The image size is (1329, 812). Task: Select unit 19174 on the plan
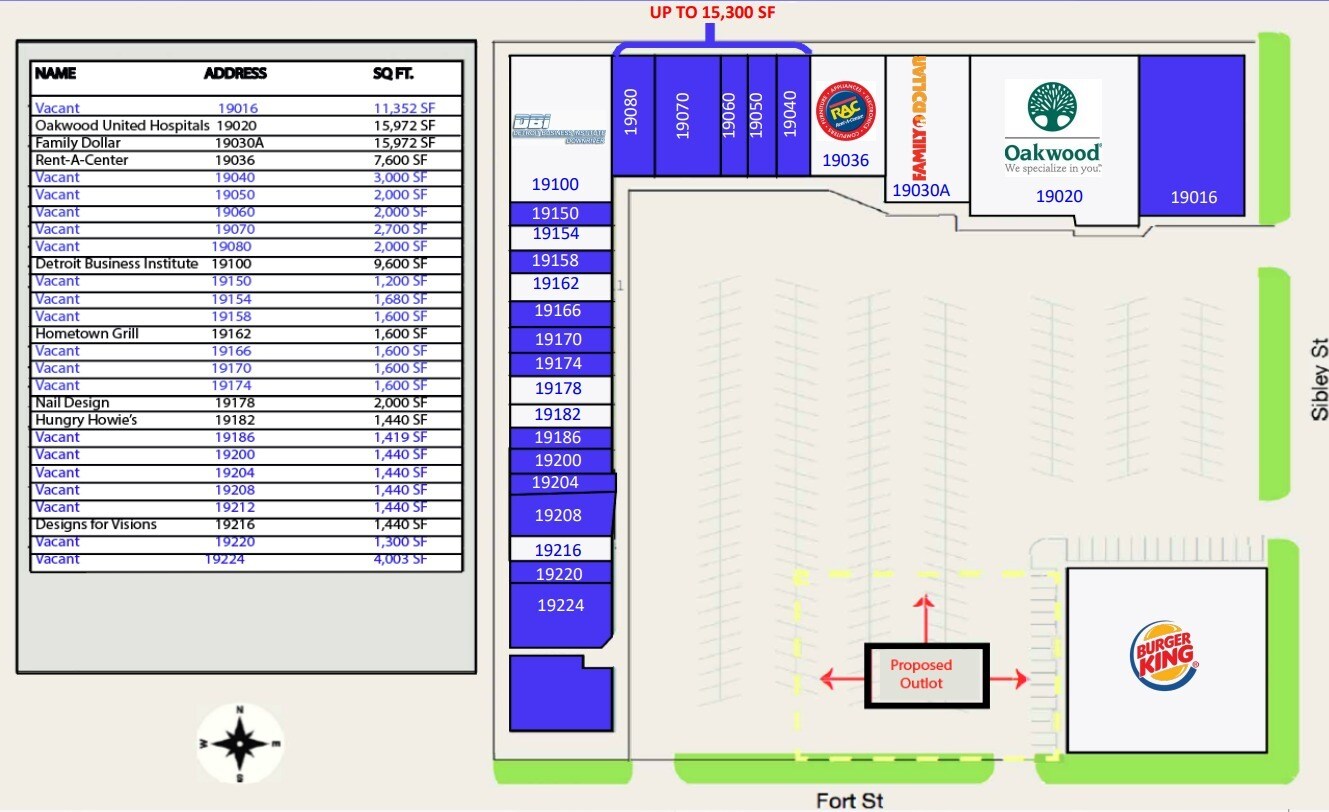(x=560, y=364)
